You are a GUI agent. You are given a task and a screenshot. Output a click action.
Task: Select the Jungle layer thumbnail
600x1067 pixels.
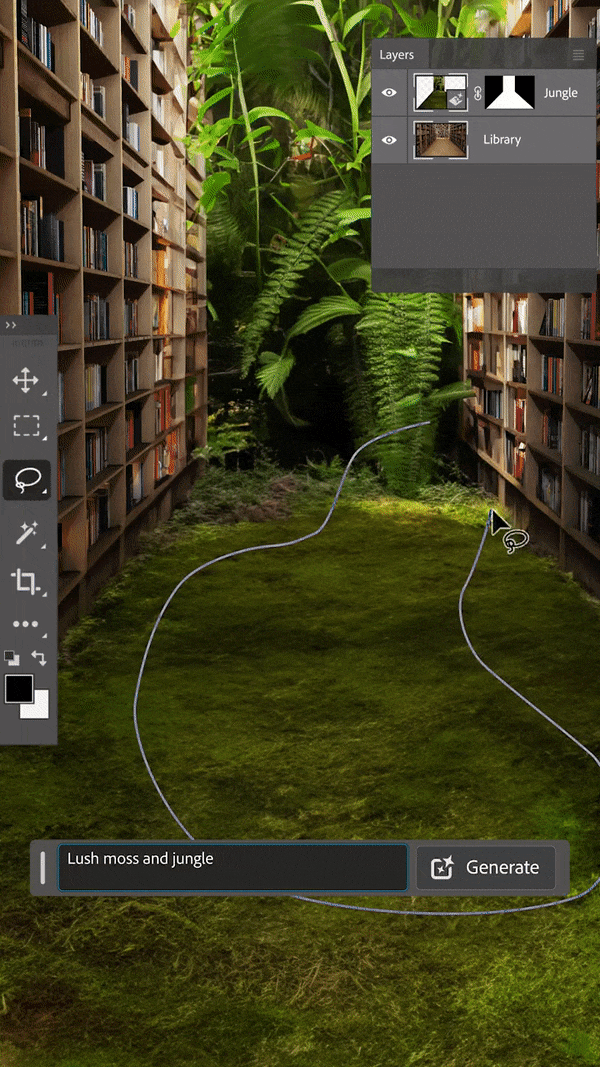coord(441,93)
